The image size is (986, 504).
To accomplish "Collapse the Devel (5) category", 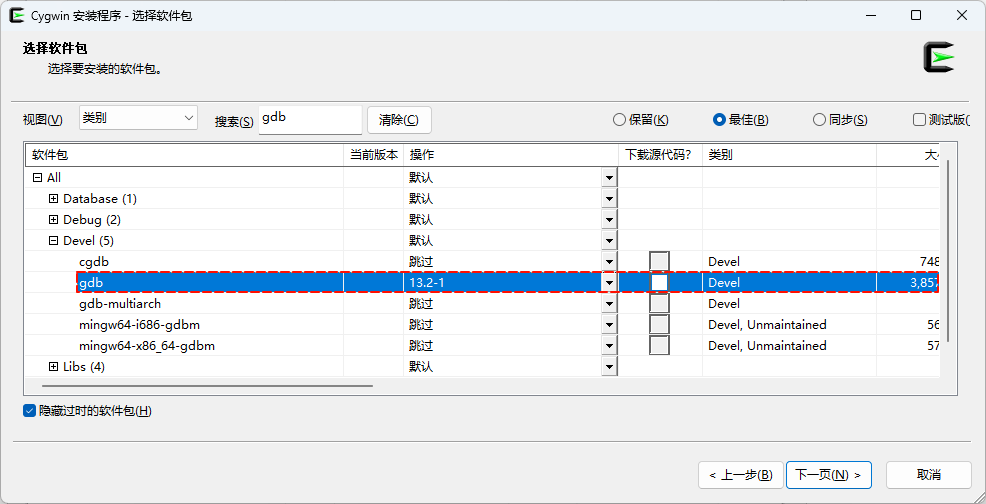I will 53,240.
